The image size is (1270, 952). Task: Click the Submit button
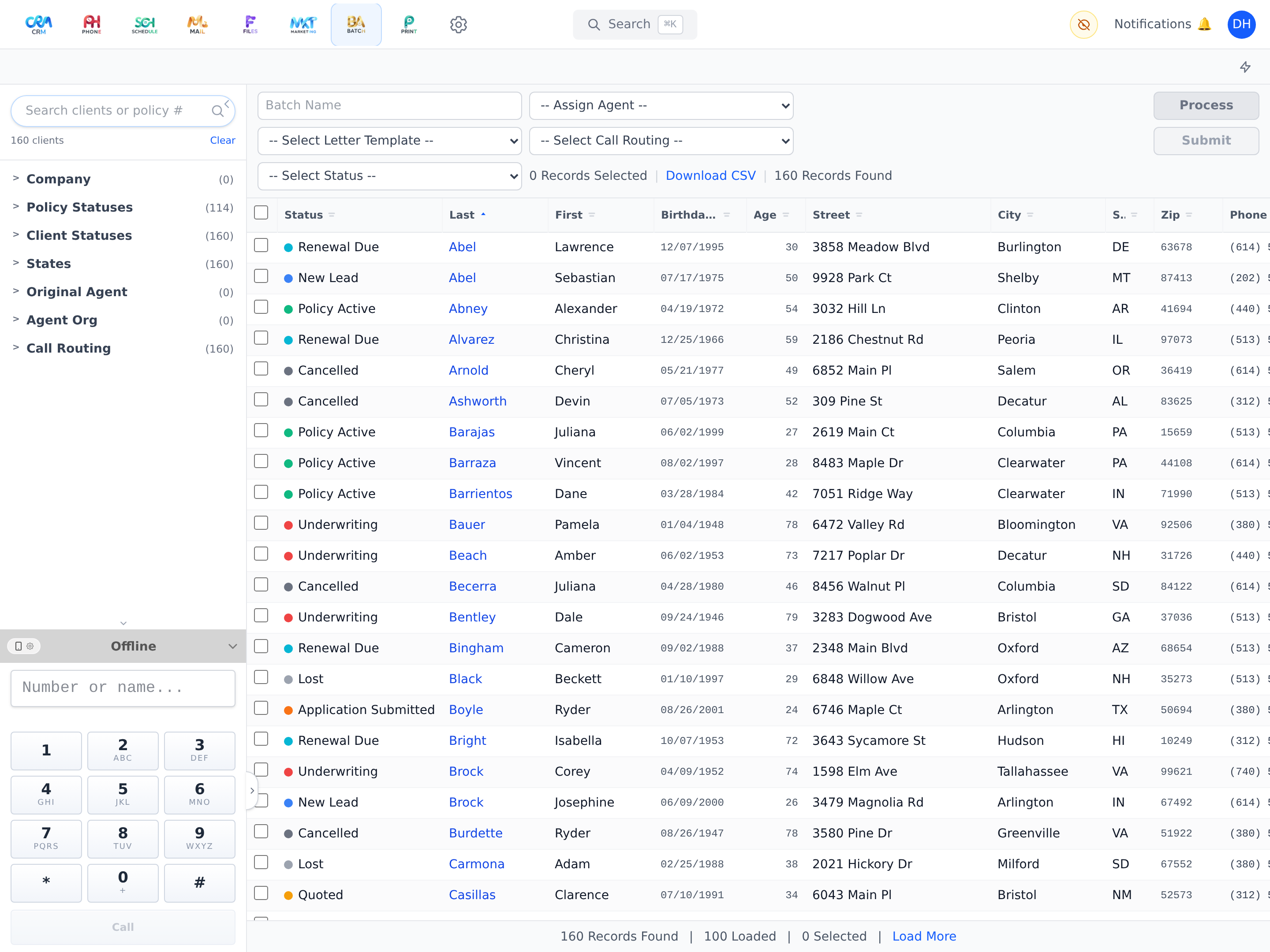(1206, 141)
